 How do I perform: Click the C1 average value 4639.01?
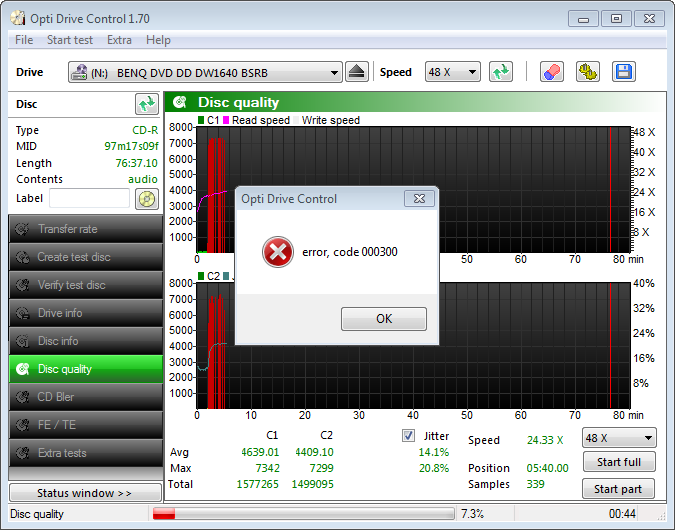pyautogui.click(x=260, y=452)
